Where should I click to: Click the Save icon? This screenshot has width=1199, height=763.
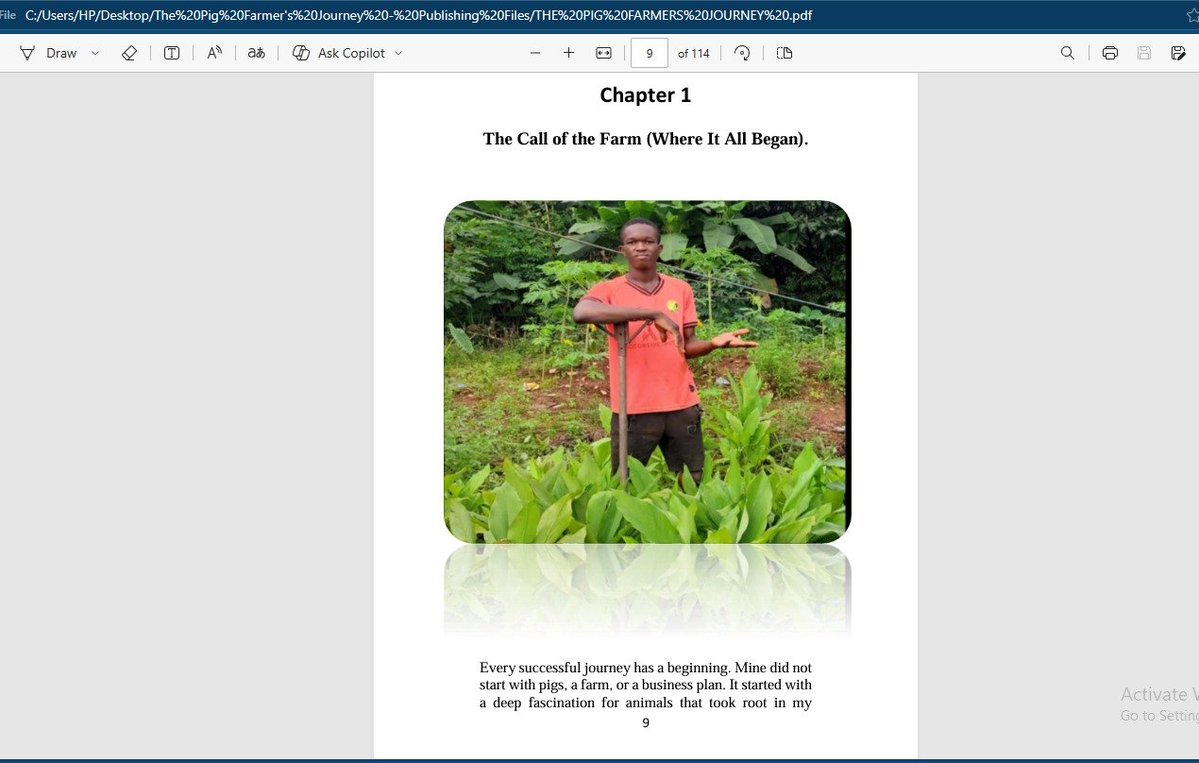(1144, 53)
